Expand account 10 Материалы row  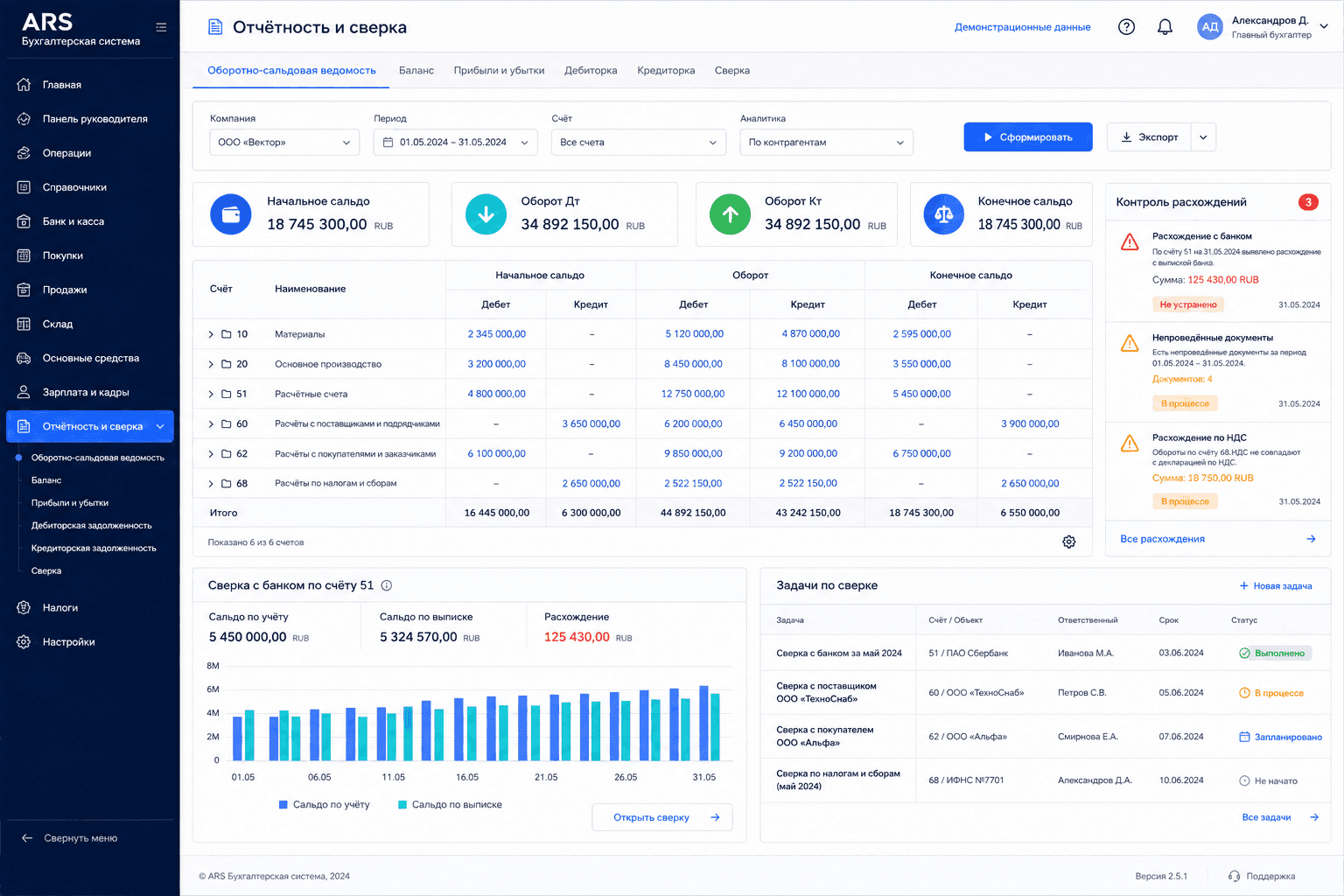[211, 334]
